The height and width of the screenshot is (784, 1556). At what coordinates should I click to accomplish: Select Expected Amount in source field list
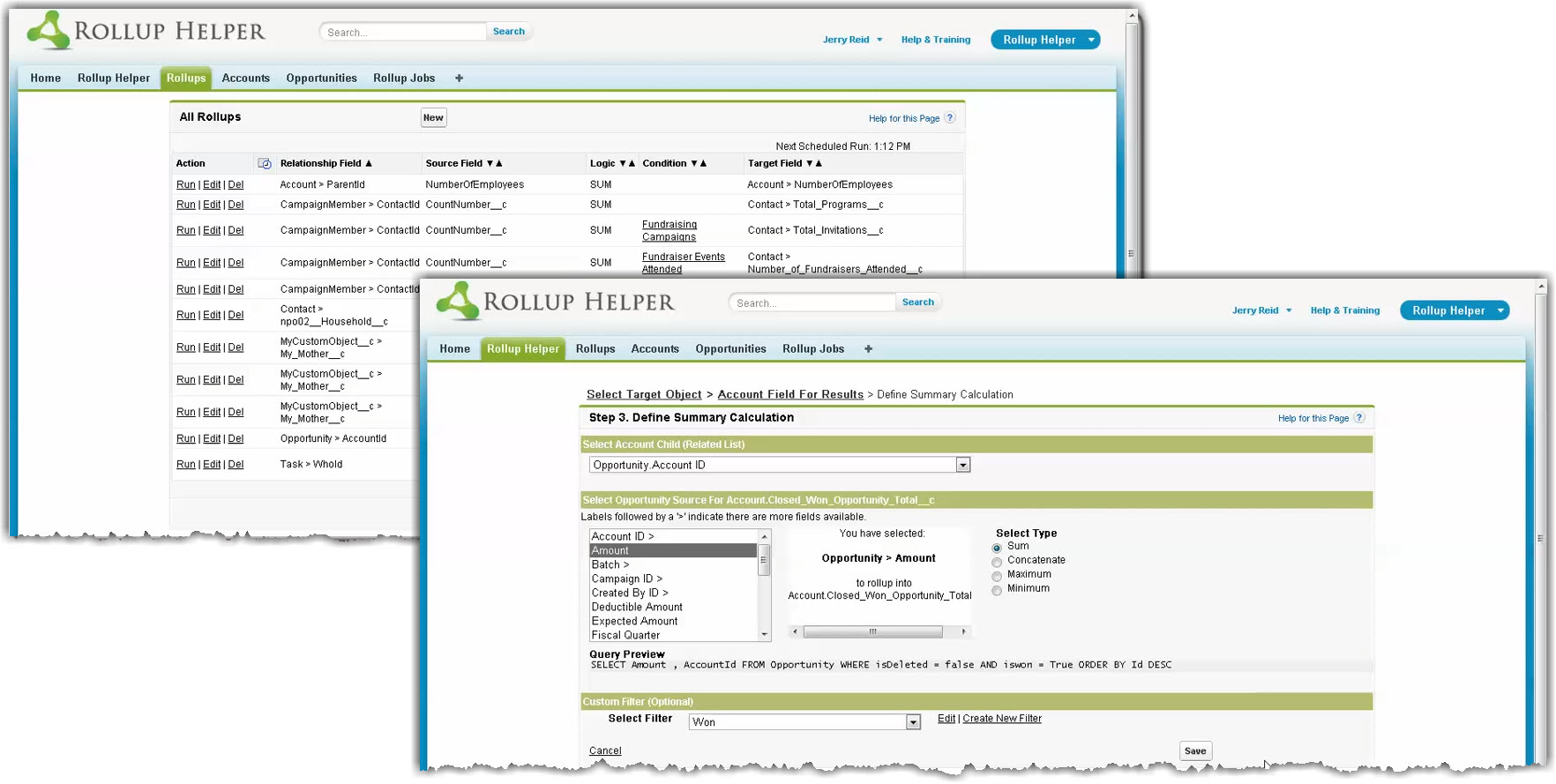pos(634,622)
